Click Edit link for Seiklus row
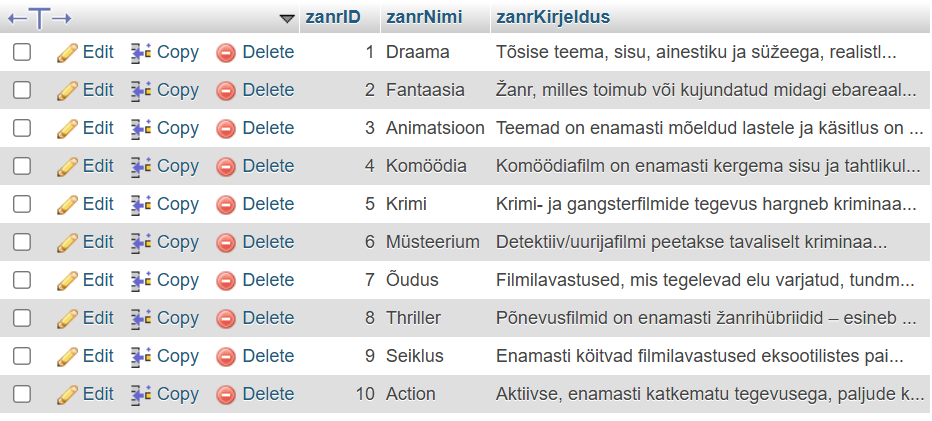Image resolution: width=932 pixels, height=421 pixels. pos(98,356)
